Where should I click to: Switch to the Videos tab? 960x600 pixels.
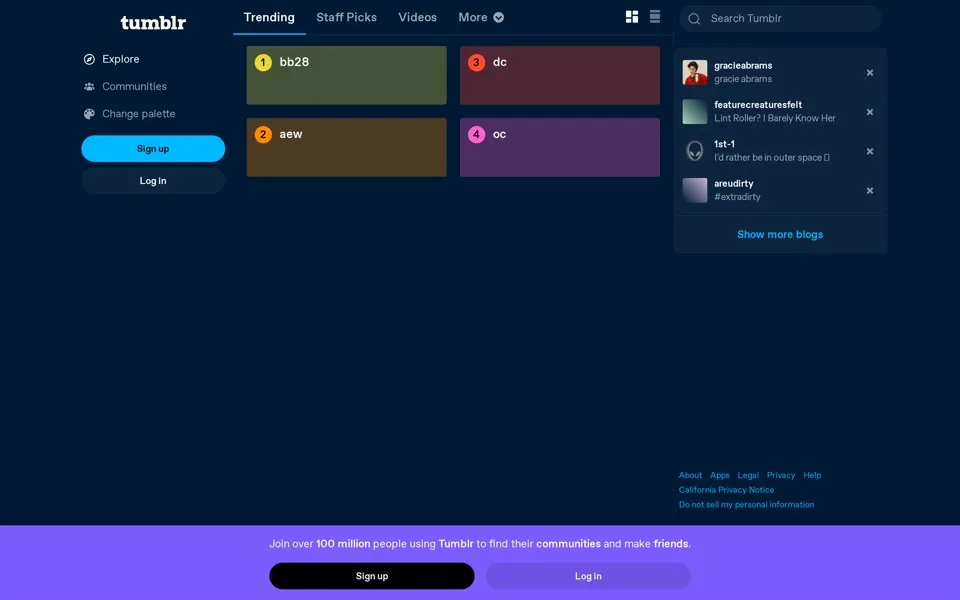click(418, 17)
